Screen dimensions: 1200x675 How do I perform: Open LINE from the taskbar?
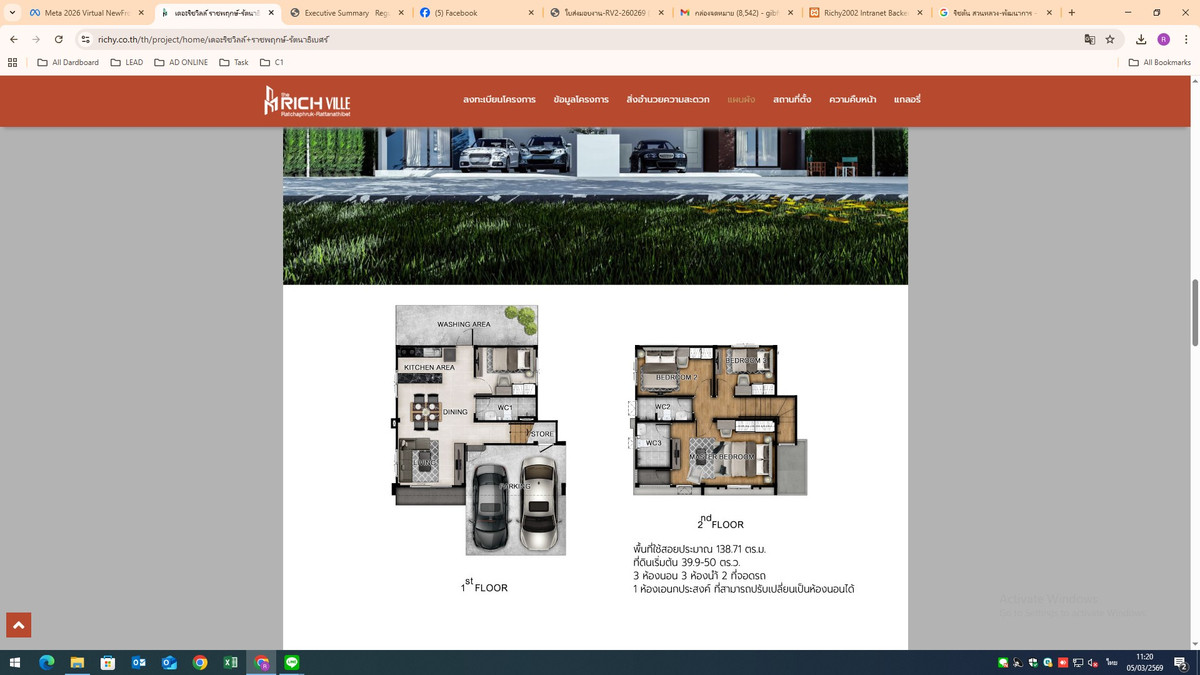[292, 662]
